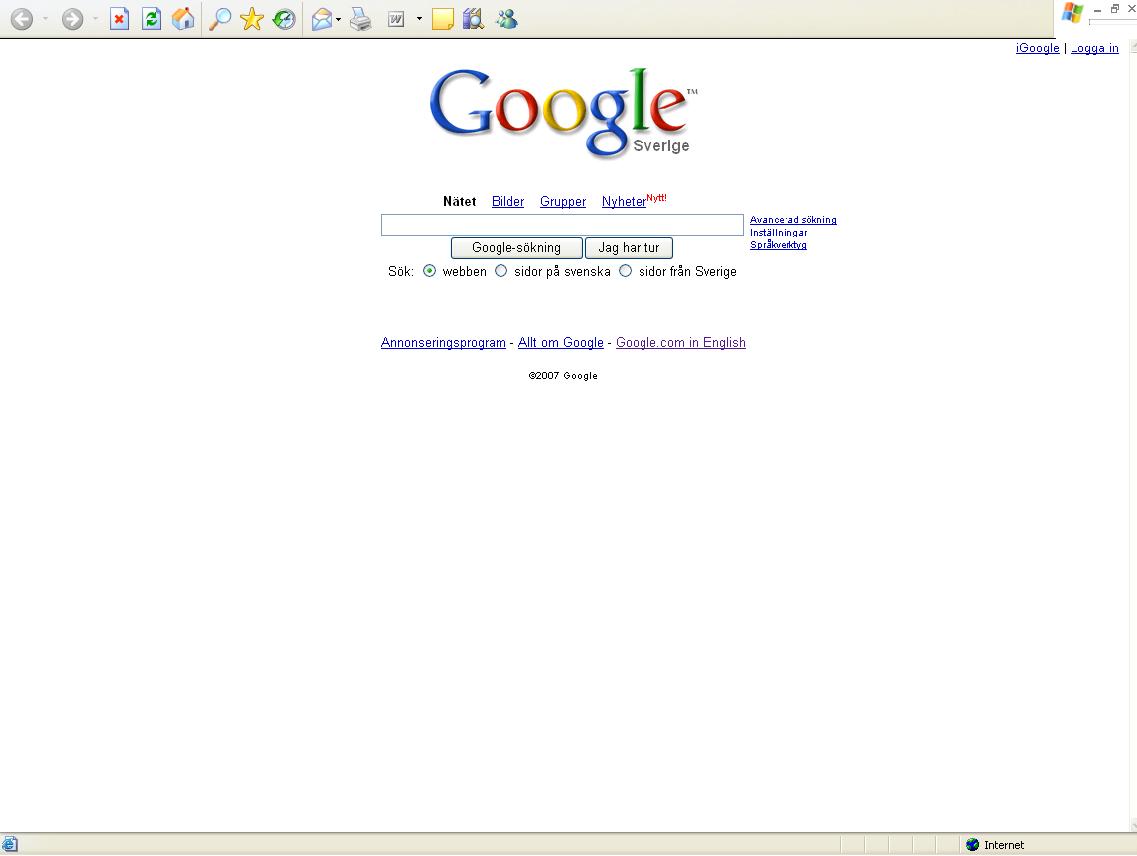Screen dimensions: 1137x856
Task: Expand the Mail button dropdown arrow
Action: pyautogui.click(x=339, y=19)
